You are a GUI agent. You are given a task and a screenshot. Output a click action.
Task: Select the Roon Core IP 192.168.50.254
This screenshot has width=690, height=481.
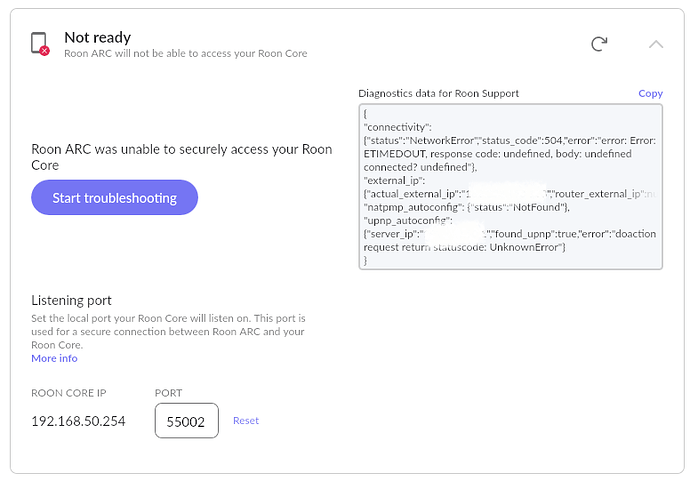point(78,421)
